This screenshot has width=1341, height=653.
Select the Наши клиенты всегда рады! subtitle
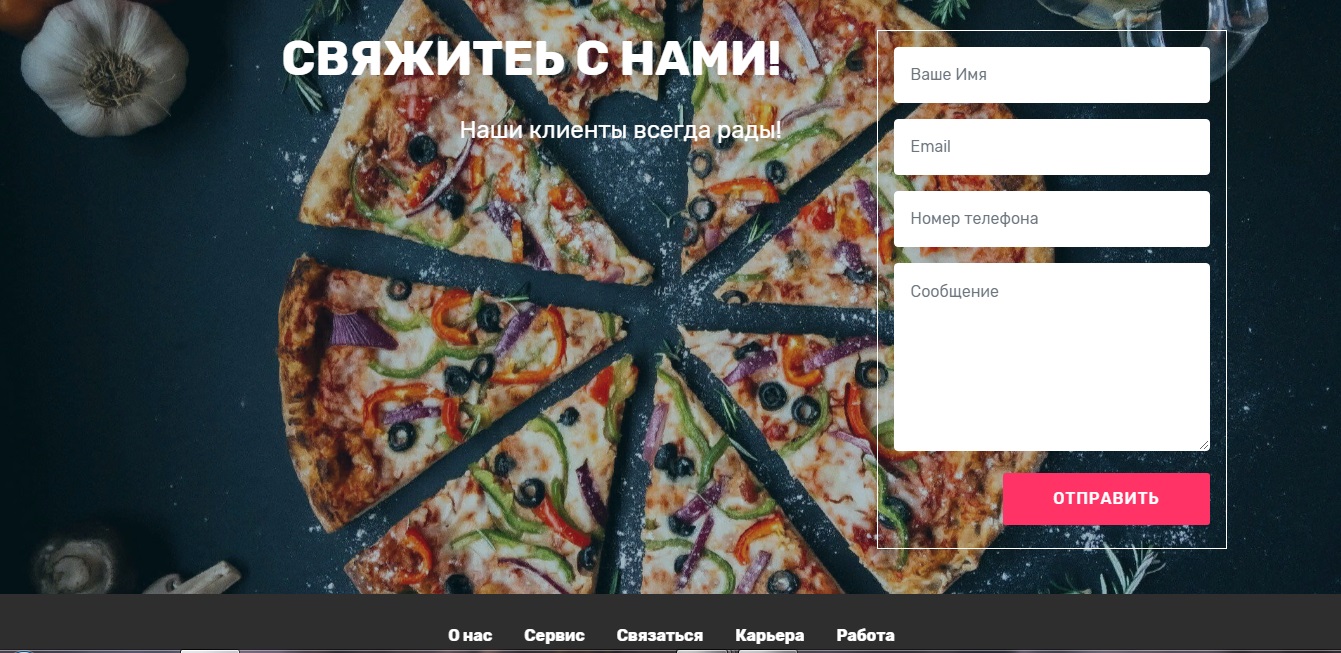(x=621, y=130)
